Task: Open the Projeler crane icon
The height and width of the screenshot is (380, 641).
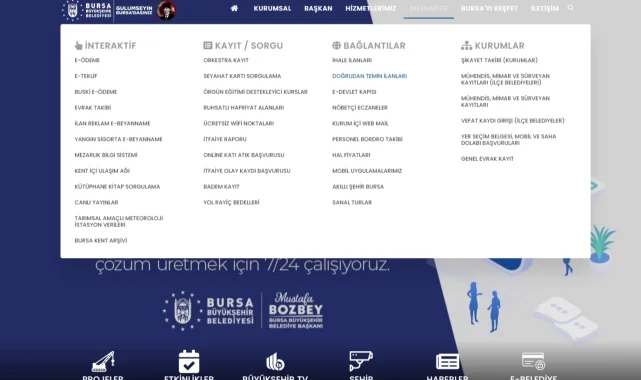Action: (103, 361)
